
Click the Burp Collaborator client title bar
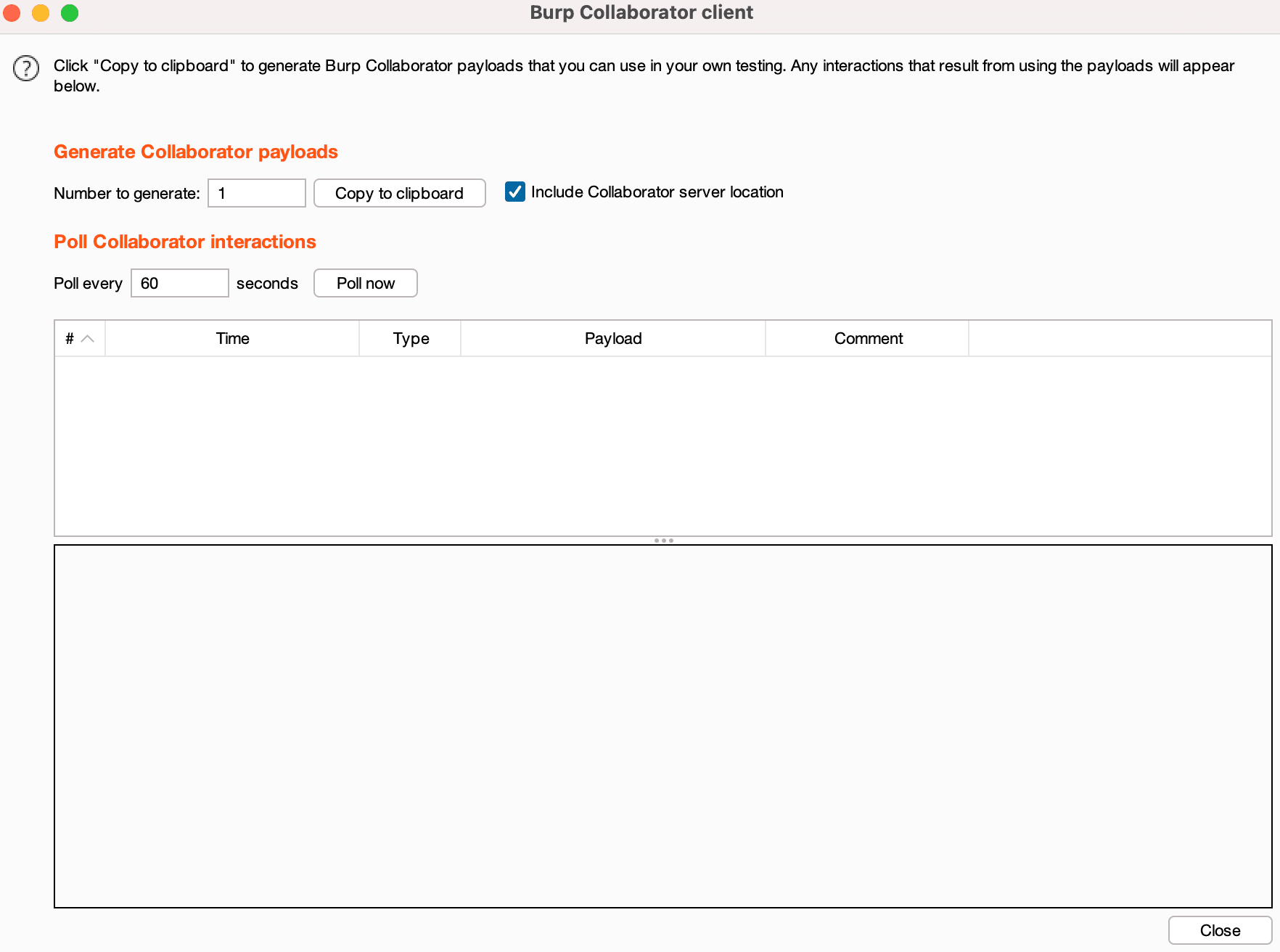641,13
